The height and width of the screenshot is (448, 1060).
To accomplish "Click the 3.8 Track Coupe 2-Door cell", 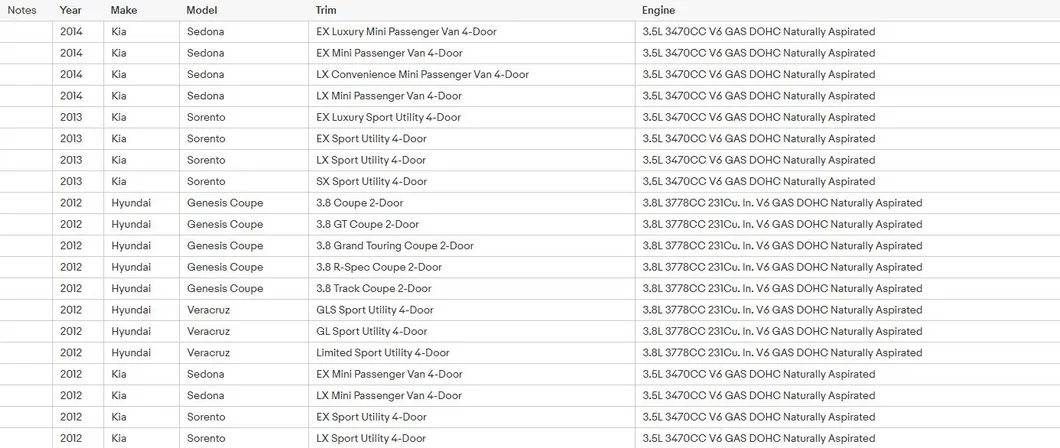I will click(x=373, y=289).
